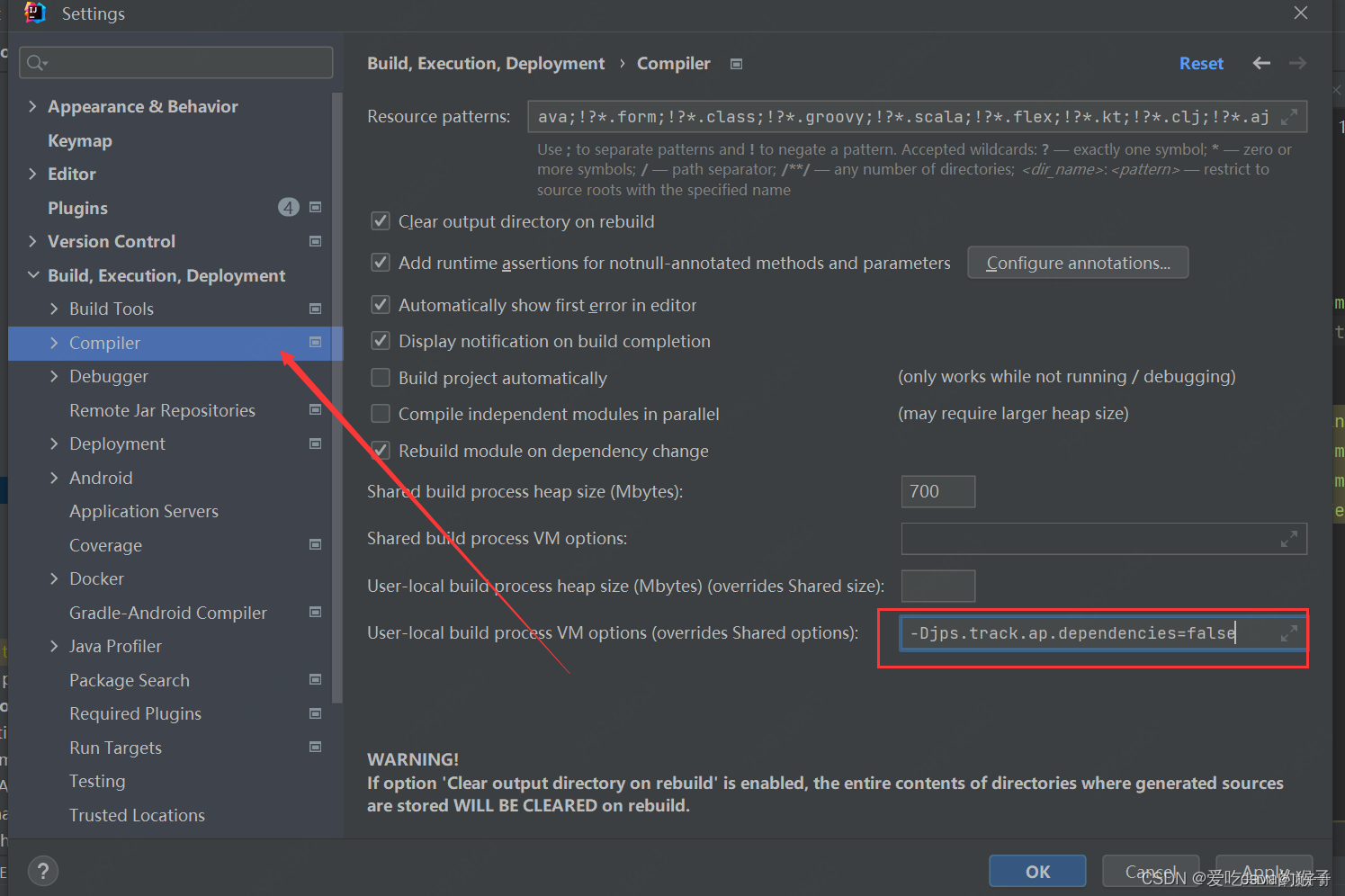Viewport: 1345px width, 896px height.
Task: Click the Shared build process heap size field showing 700
Action: pos(937,491)
